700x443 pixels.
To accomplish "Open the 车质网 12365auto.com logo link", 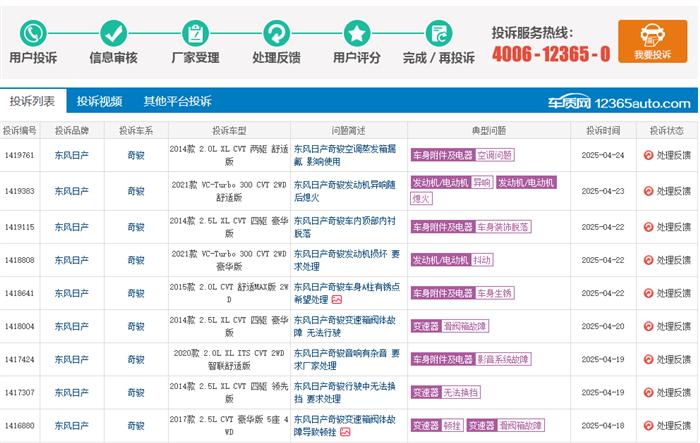I will [x=619, y=103].
